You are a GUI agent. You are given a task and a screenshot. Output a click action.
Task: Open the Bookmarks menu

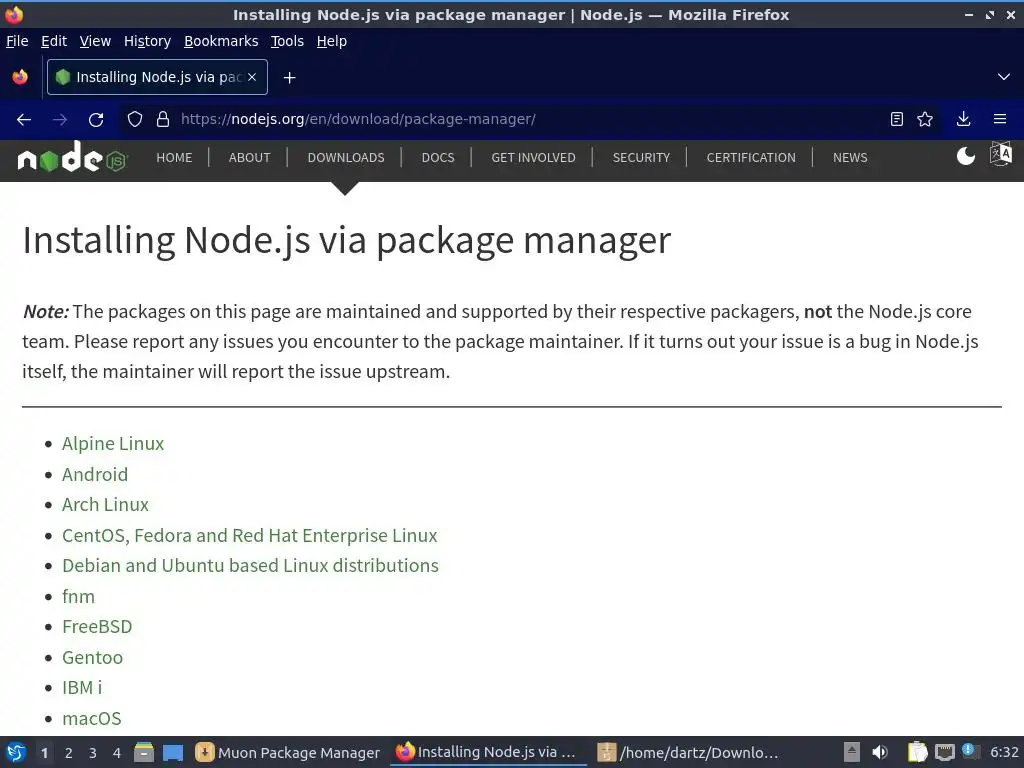(x=221, y=41)
